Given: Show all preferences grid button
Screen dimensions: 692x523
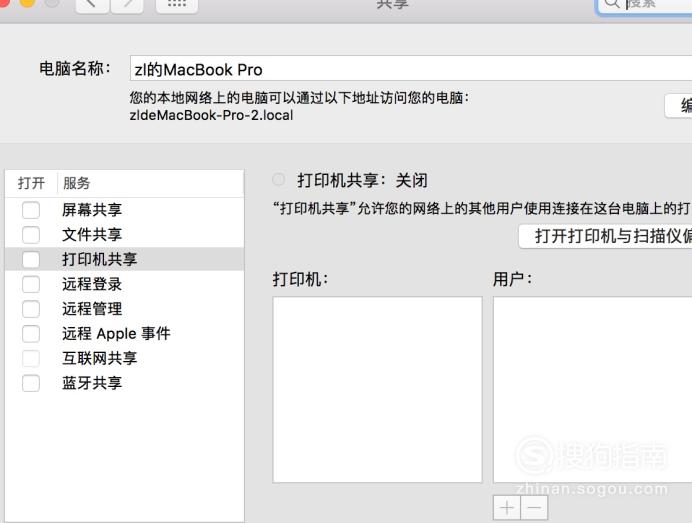Looking at the screenshot, I should coord(177,5).
